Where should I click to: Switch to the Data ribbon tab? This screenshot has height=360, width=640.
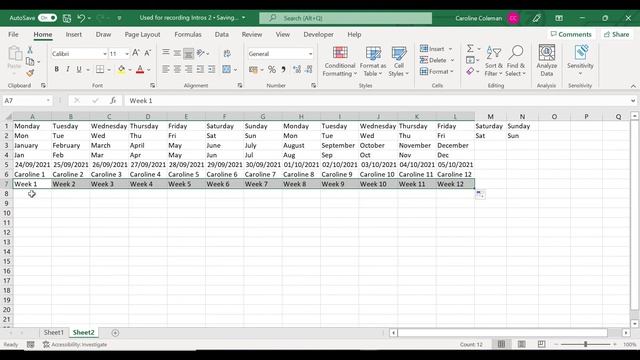click(x=222, y=35)
